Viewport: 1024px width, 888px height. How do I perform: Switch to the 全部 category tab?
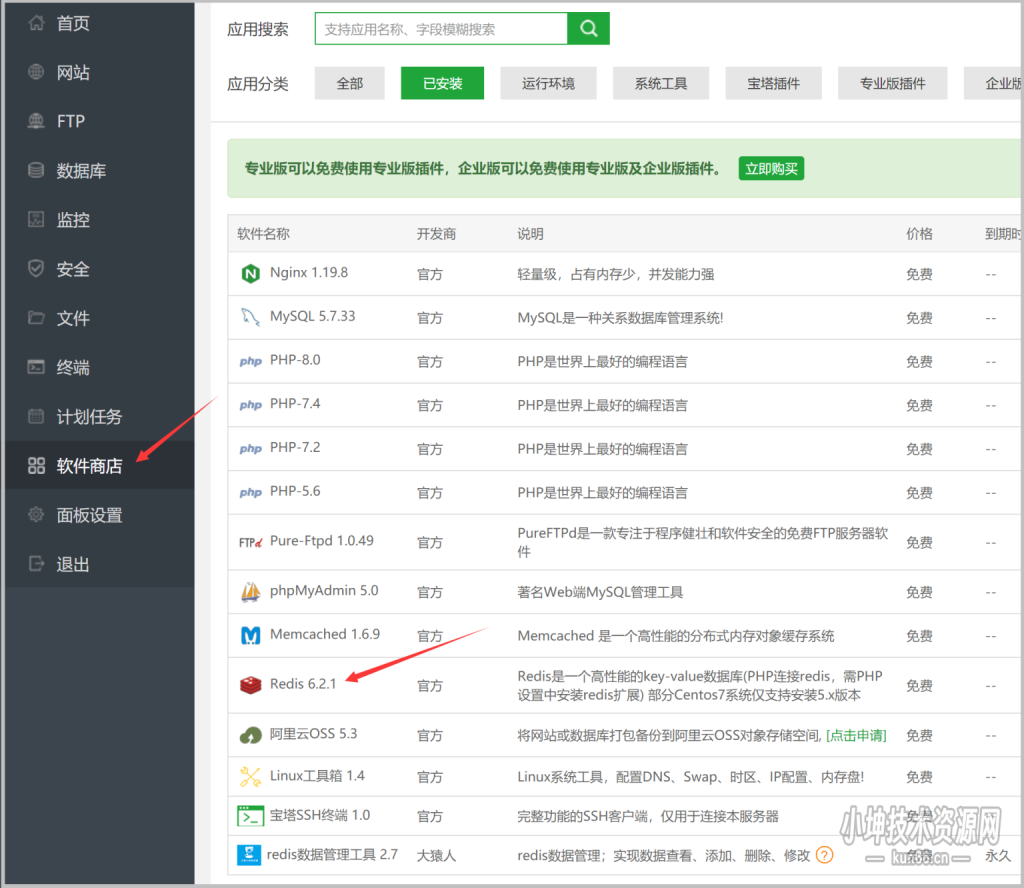pos(349,84)
